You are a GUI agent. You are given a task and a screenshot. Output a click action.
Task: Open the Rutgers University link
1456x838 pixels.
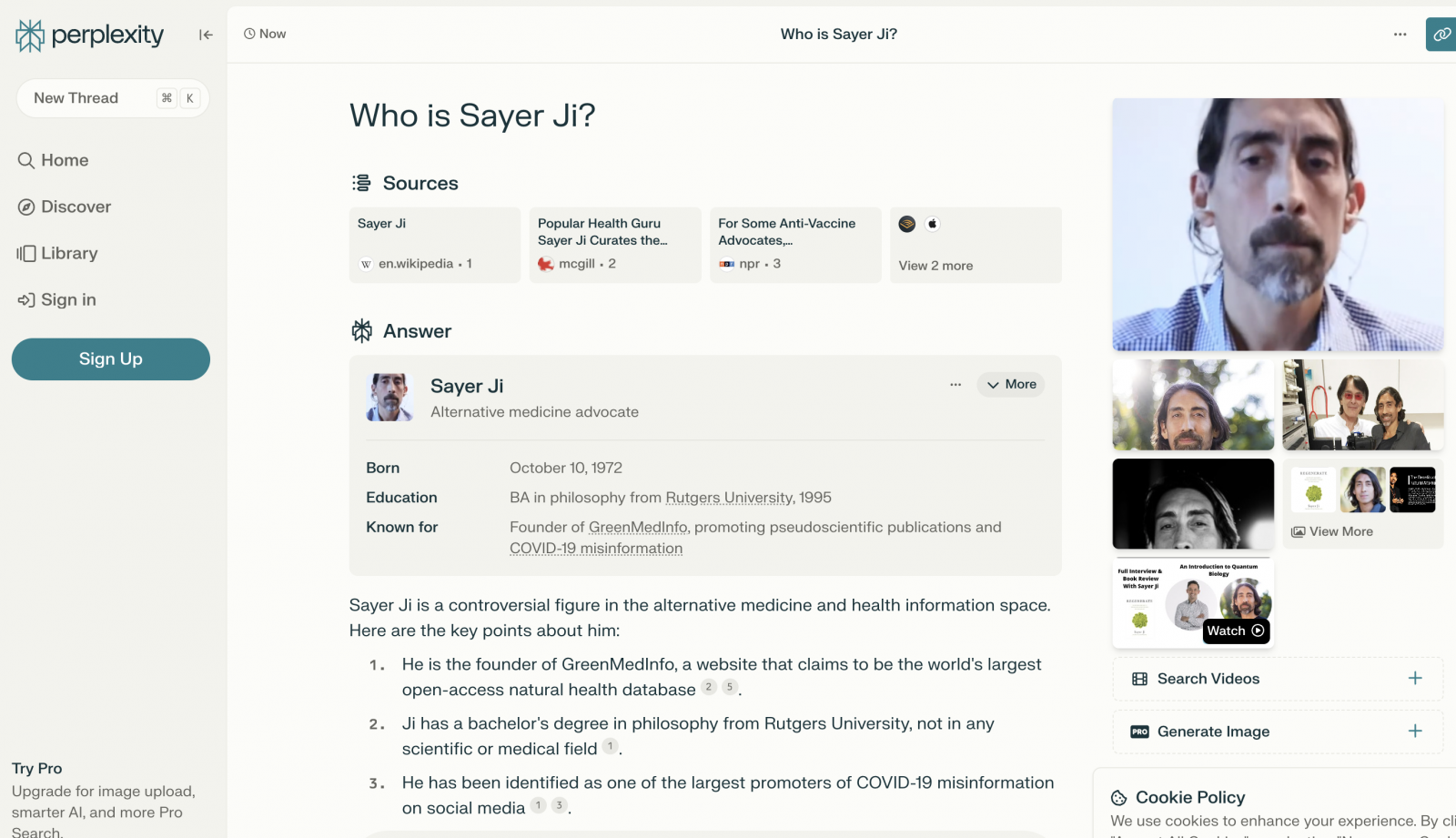(x=730, y=498)
